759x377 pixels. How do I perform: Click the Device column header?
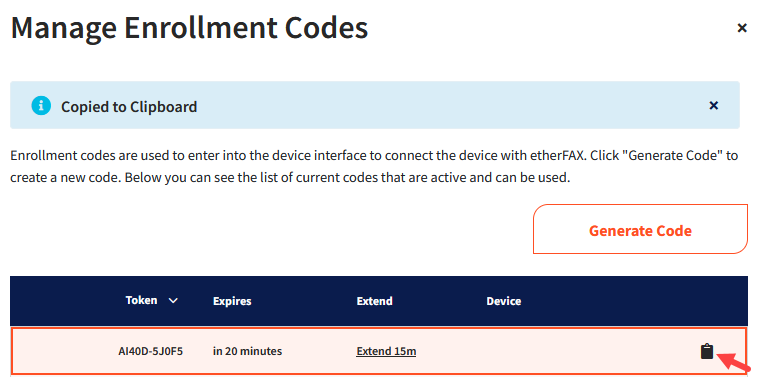click(x=504, y=301)
